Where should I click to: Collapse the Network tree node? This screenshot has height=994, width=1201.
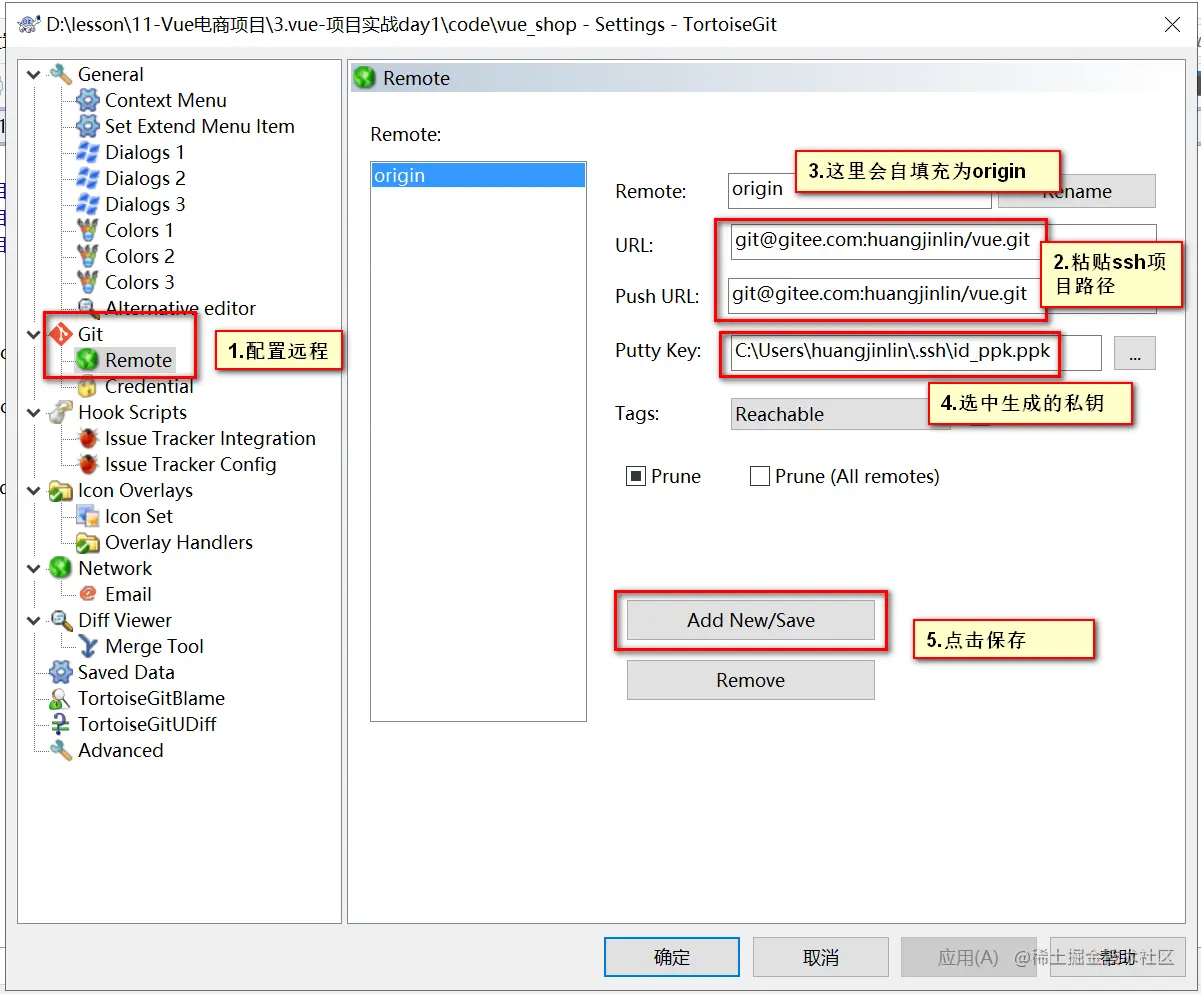[x=34, y=568]
